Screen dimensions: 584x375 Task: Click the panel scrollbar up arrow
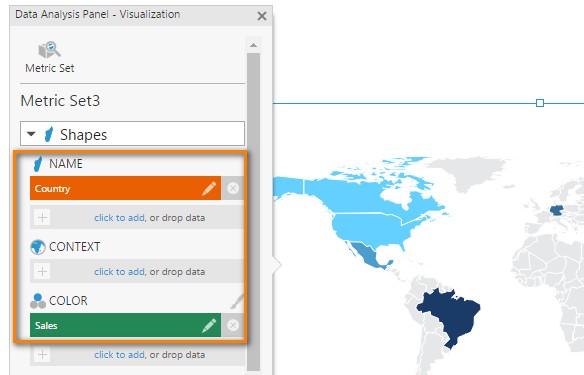coord(254,45)
